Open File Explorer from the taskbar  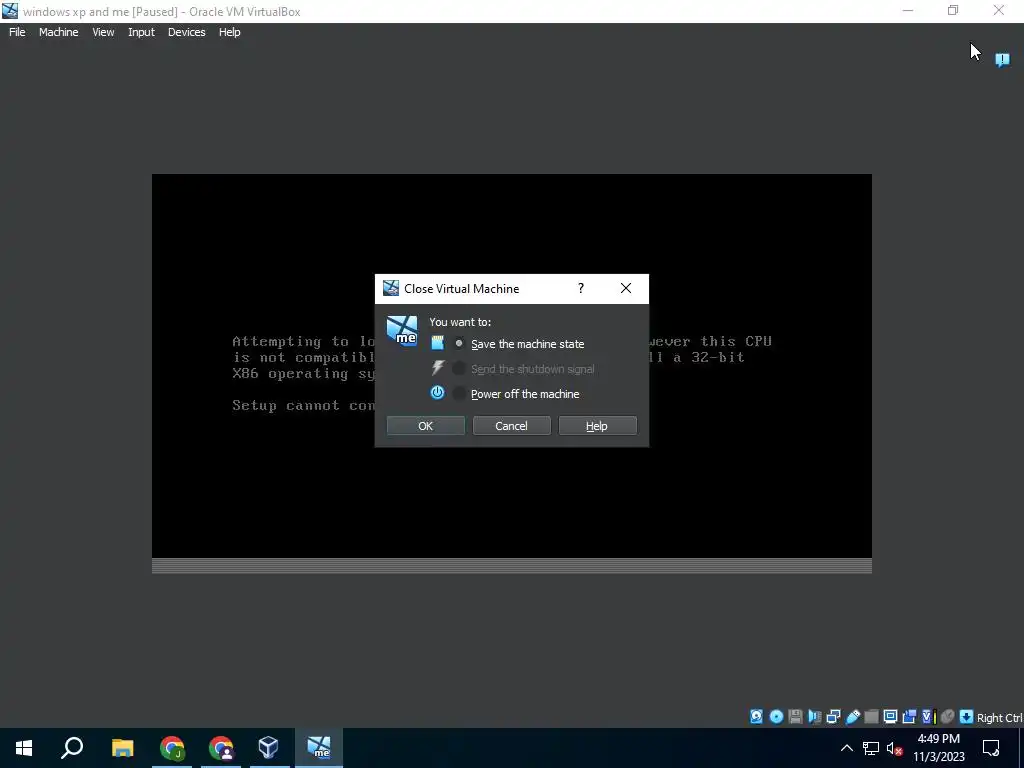(122, 748)
